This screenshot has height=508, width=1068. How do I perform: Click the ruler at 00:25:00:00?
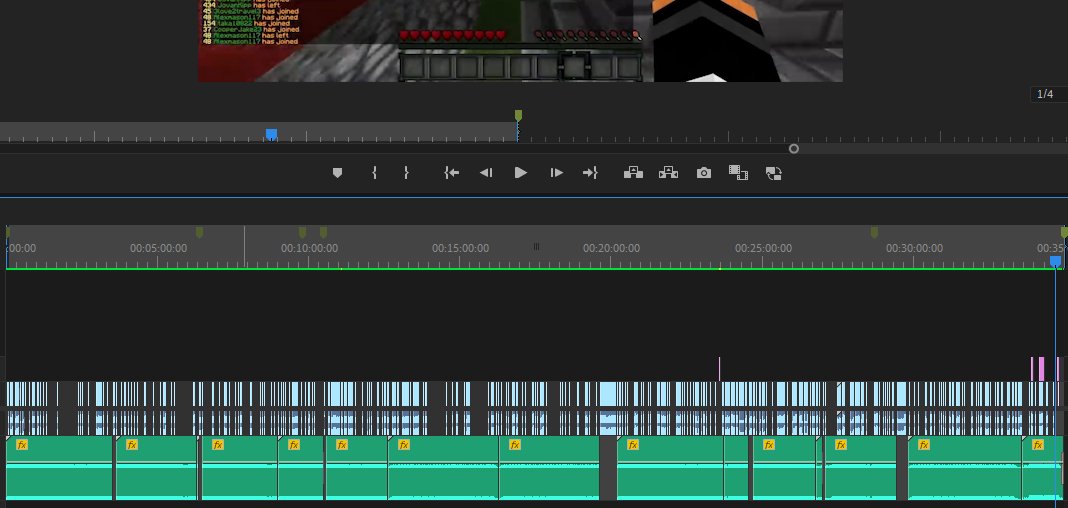click(763, 249)
